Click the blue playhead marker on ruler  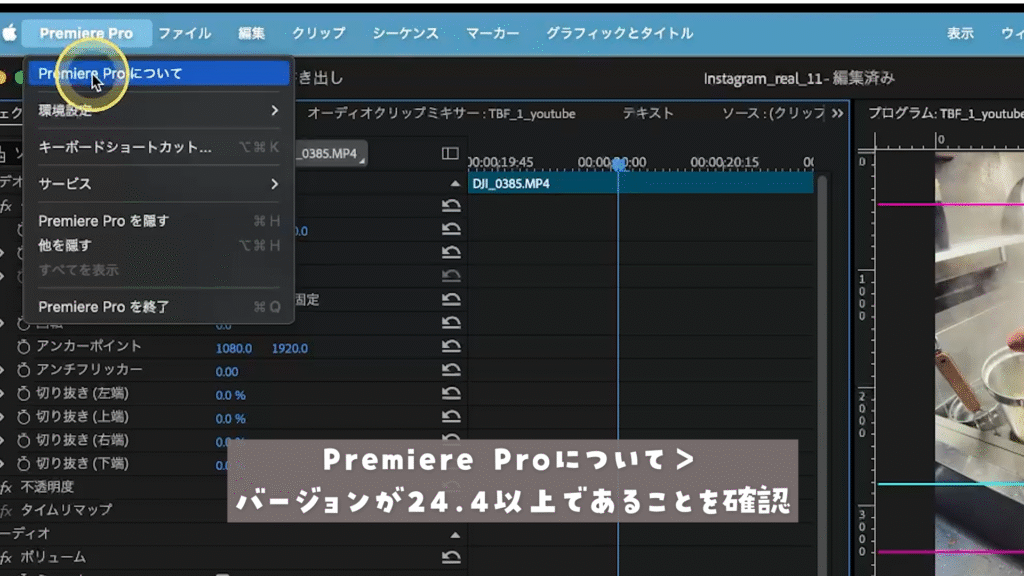coord(618,164)
